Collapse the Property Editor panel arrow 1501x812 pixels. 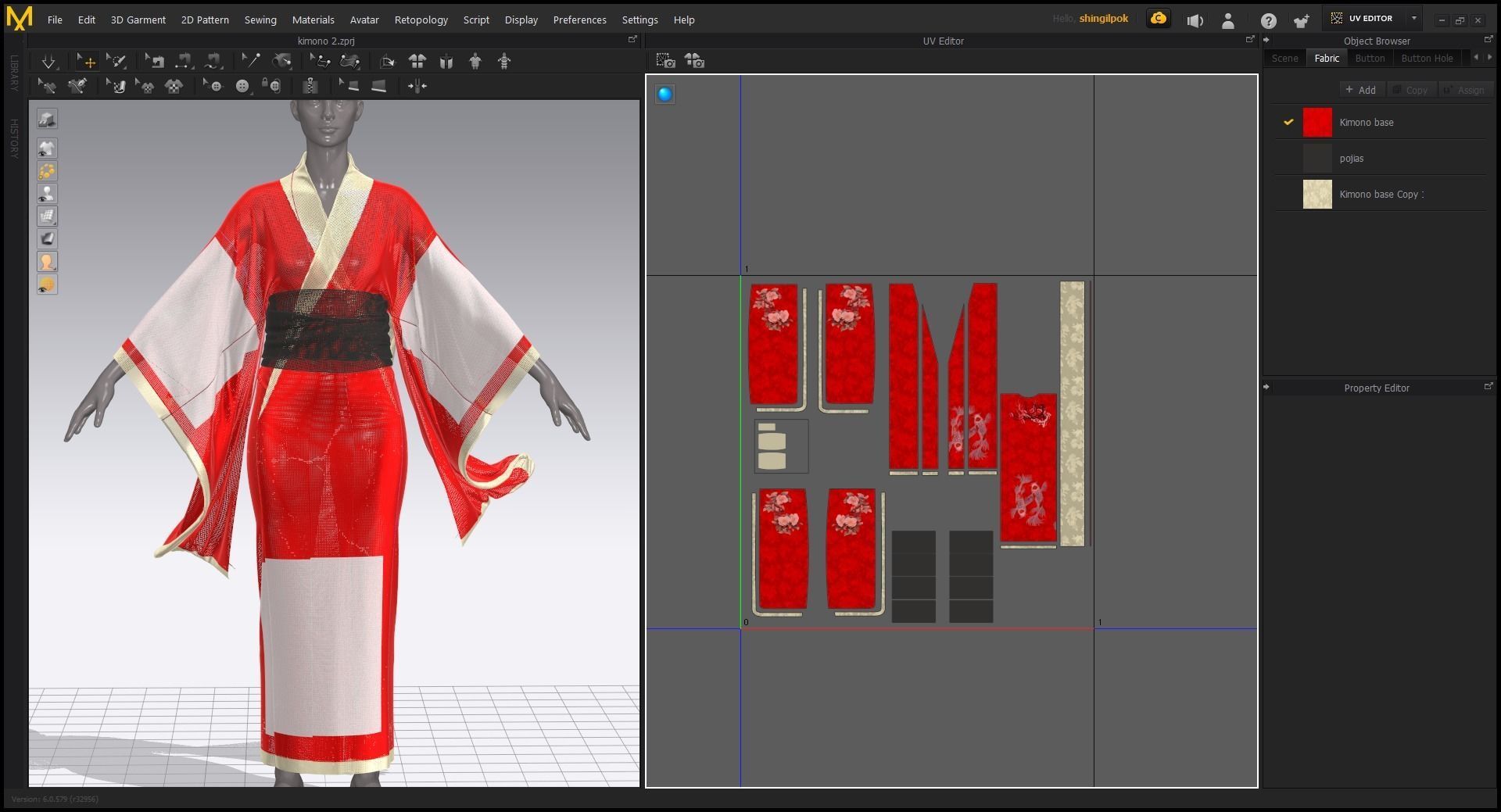1266,387
